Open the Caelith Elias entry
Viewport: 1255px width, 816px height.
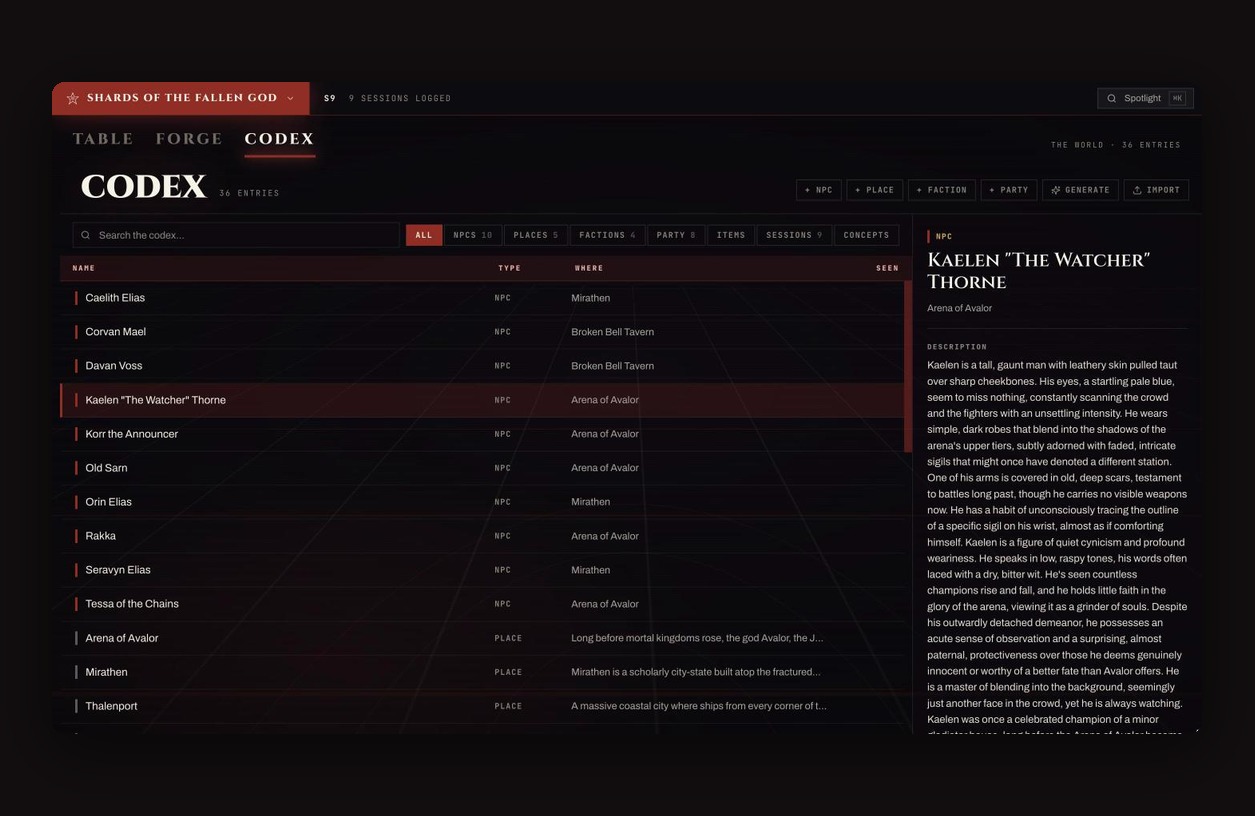[482, 298]
